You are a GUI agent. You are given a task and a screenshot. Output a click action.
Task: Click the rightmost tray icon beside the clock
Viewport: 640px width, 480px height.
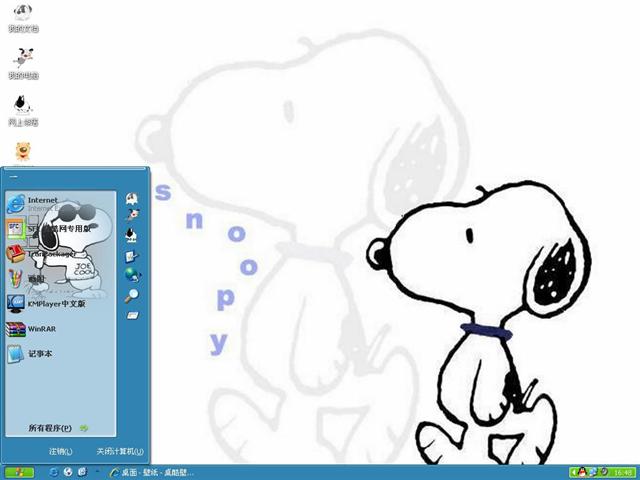pyautogui.click(x=604, y=472)
